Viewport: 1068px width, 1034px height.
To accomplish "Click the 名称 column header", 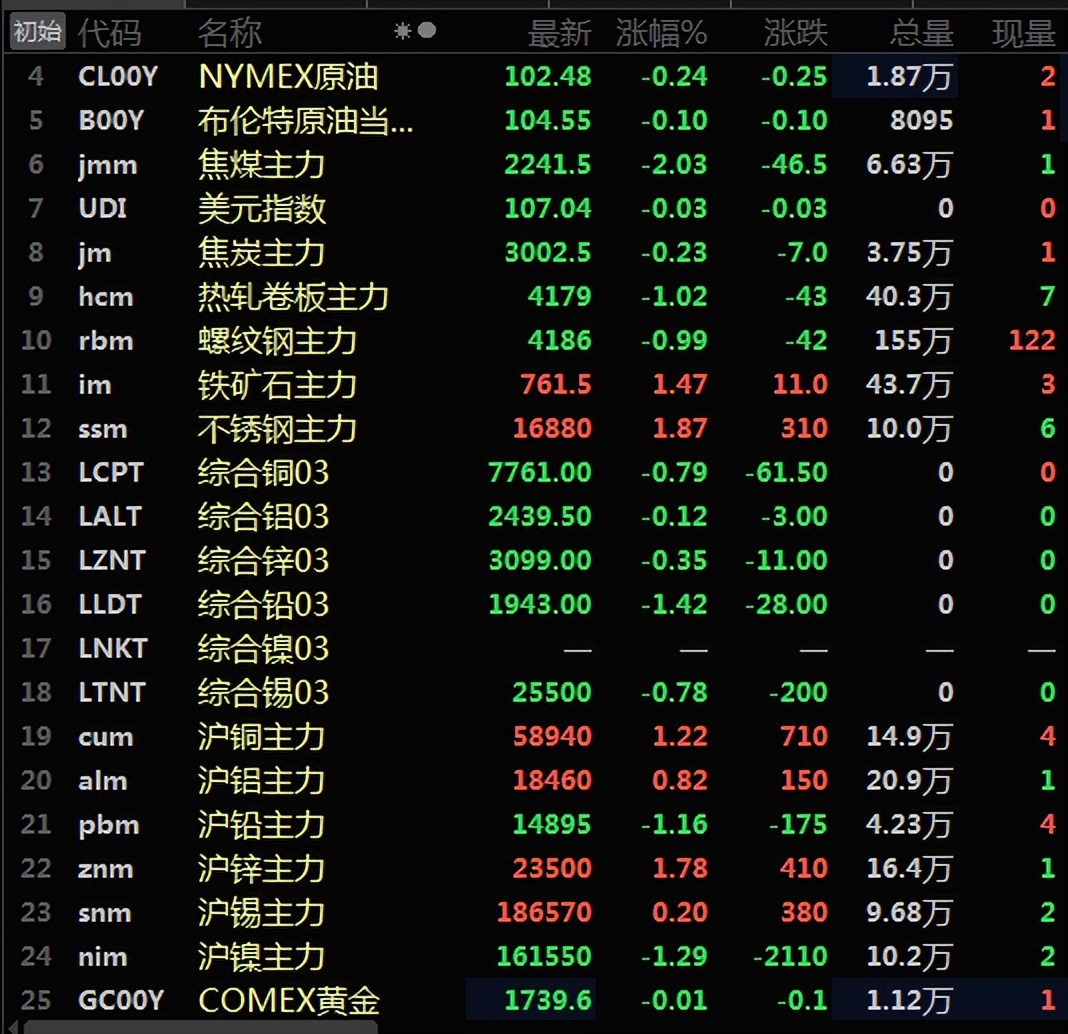I will click(229, 31).
